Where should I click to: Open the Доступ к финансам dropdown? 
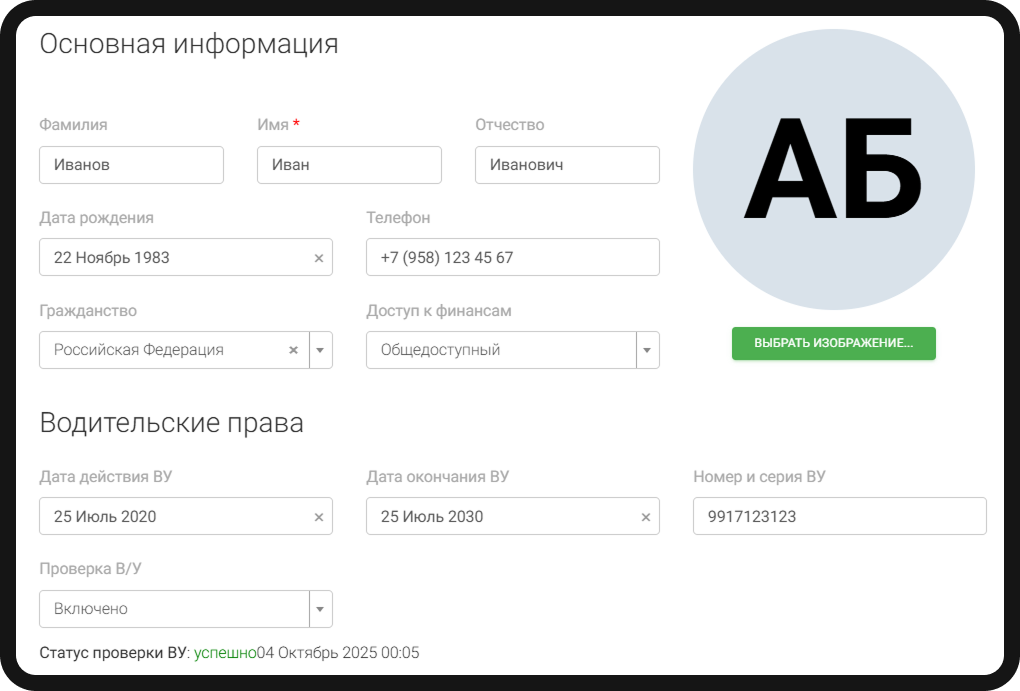[x=647, y=351]
